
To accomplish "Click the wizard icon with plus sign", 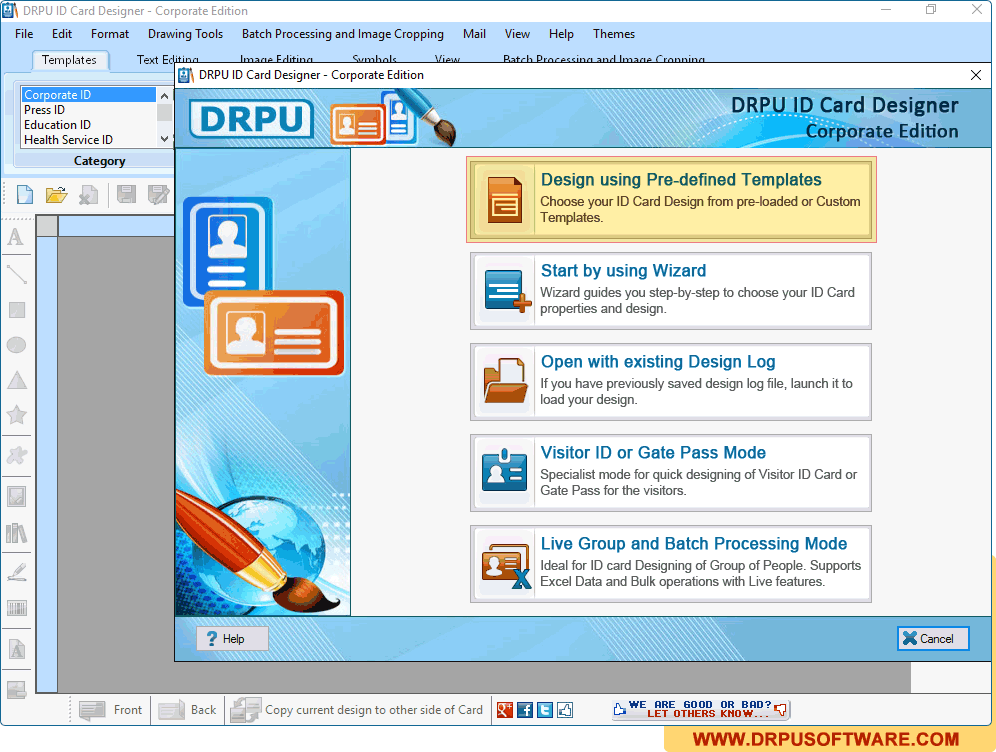I will tap(507, 291).
